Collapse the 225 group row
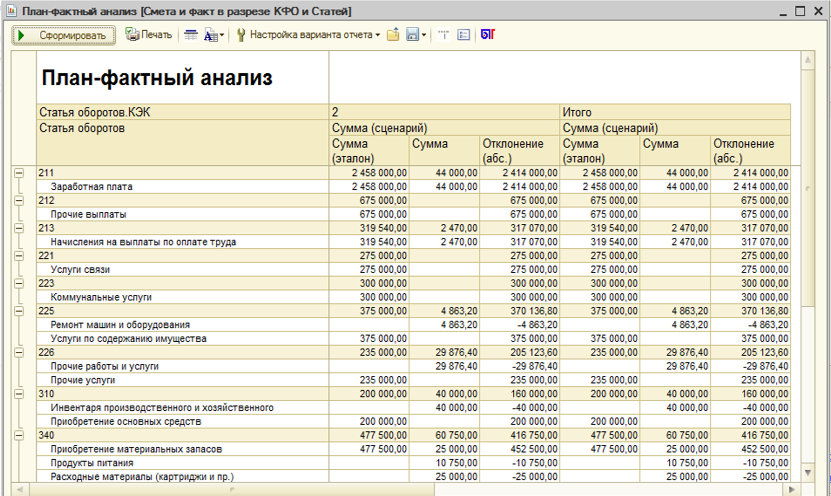 (x=18, y=311)
